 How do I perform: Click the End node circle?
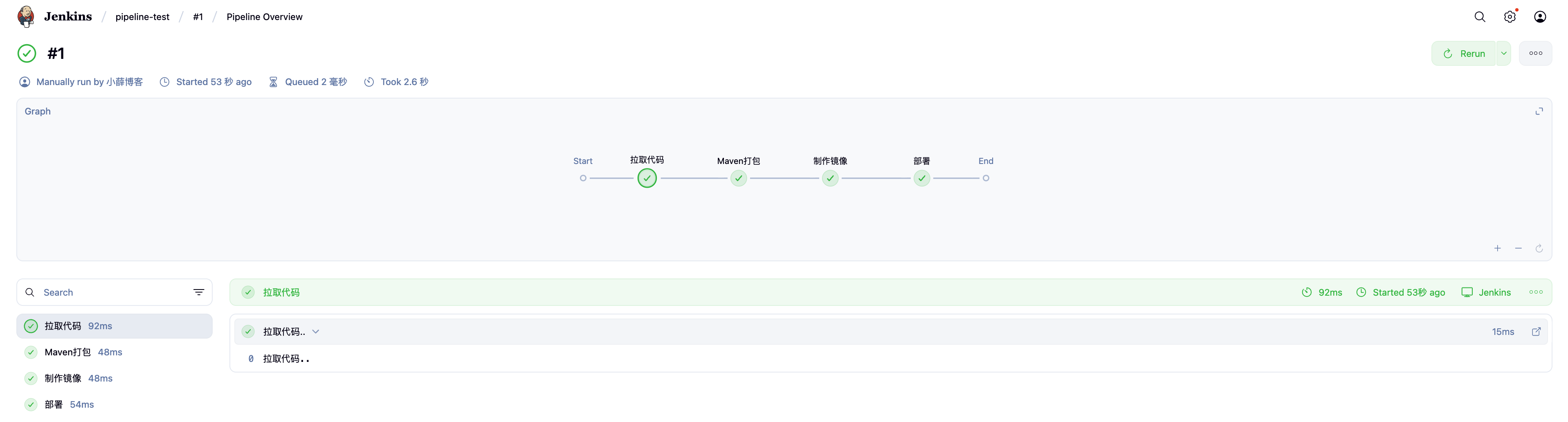(986, 178)
